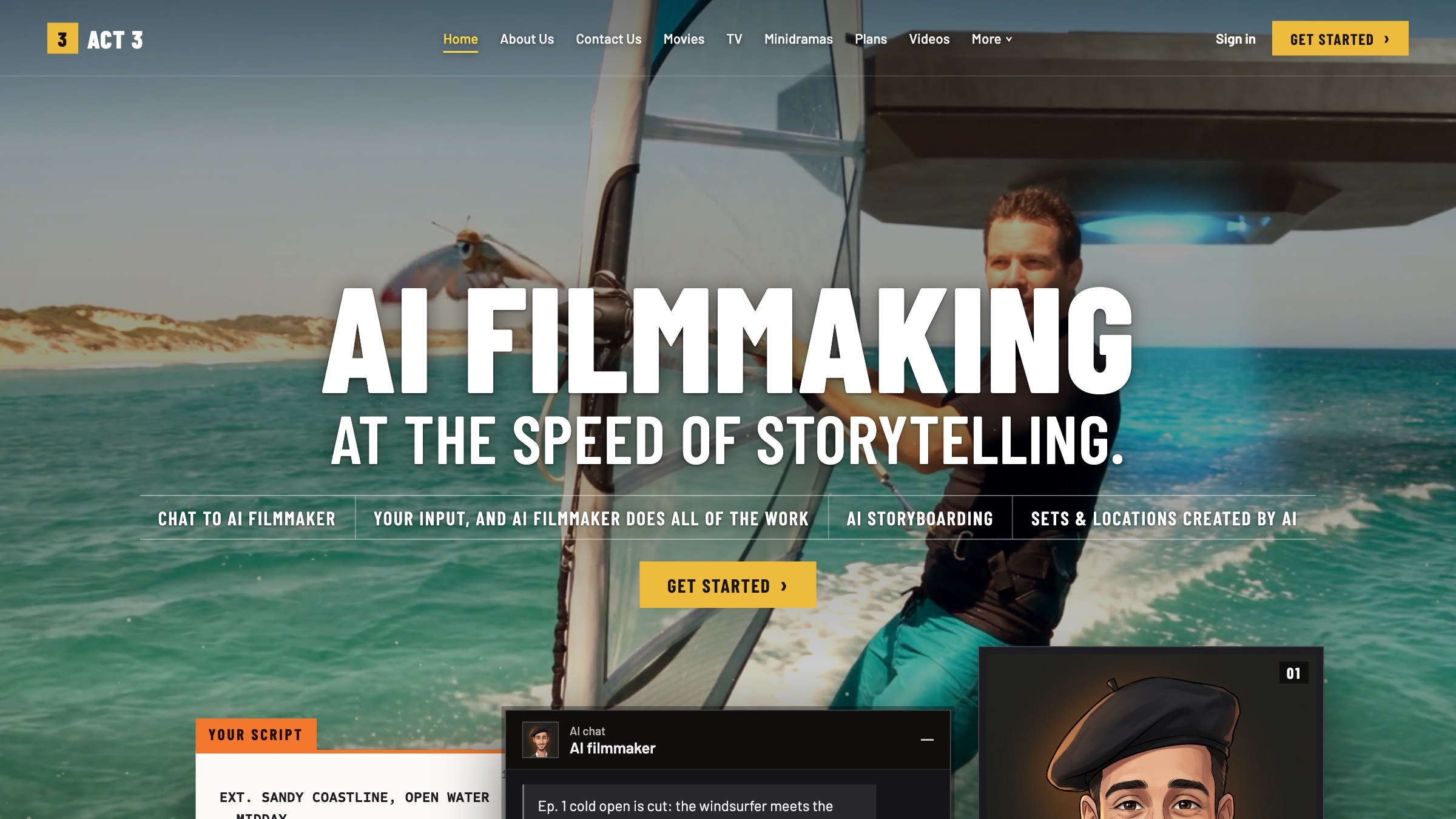The height and width of the screenshot is (819, 1456).
Task: Click the hero Get Started button
Action: pyautogui.click(x=727, y=585)
